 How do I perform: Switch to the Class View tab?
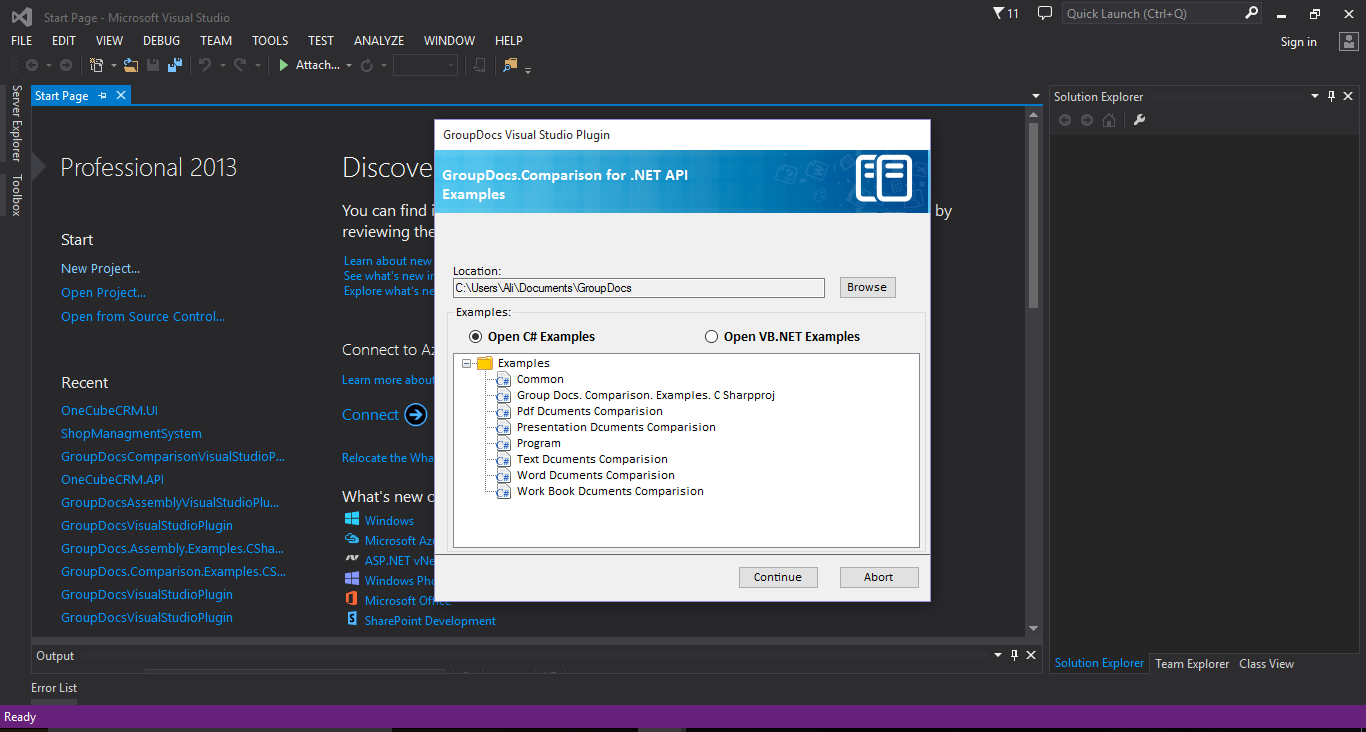tap(1266, 664)
